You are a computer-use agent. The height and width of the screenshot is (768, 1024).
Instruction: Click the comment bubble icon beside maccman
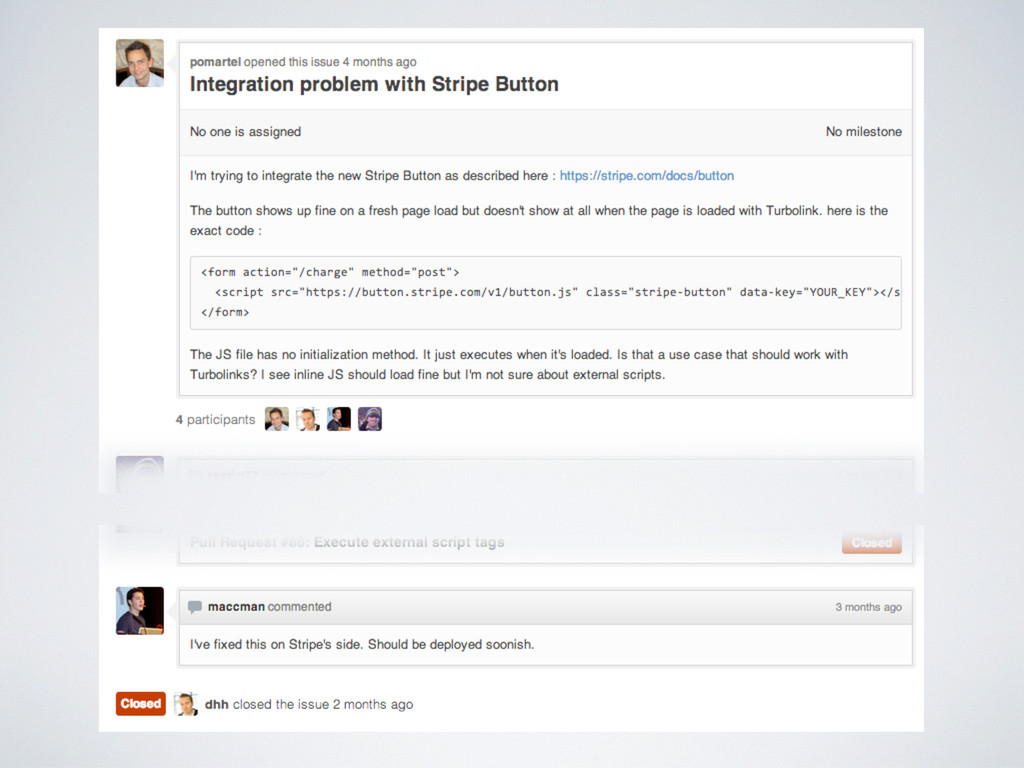coord(195,607)
